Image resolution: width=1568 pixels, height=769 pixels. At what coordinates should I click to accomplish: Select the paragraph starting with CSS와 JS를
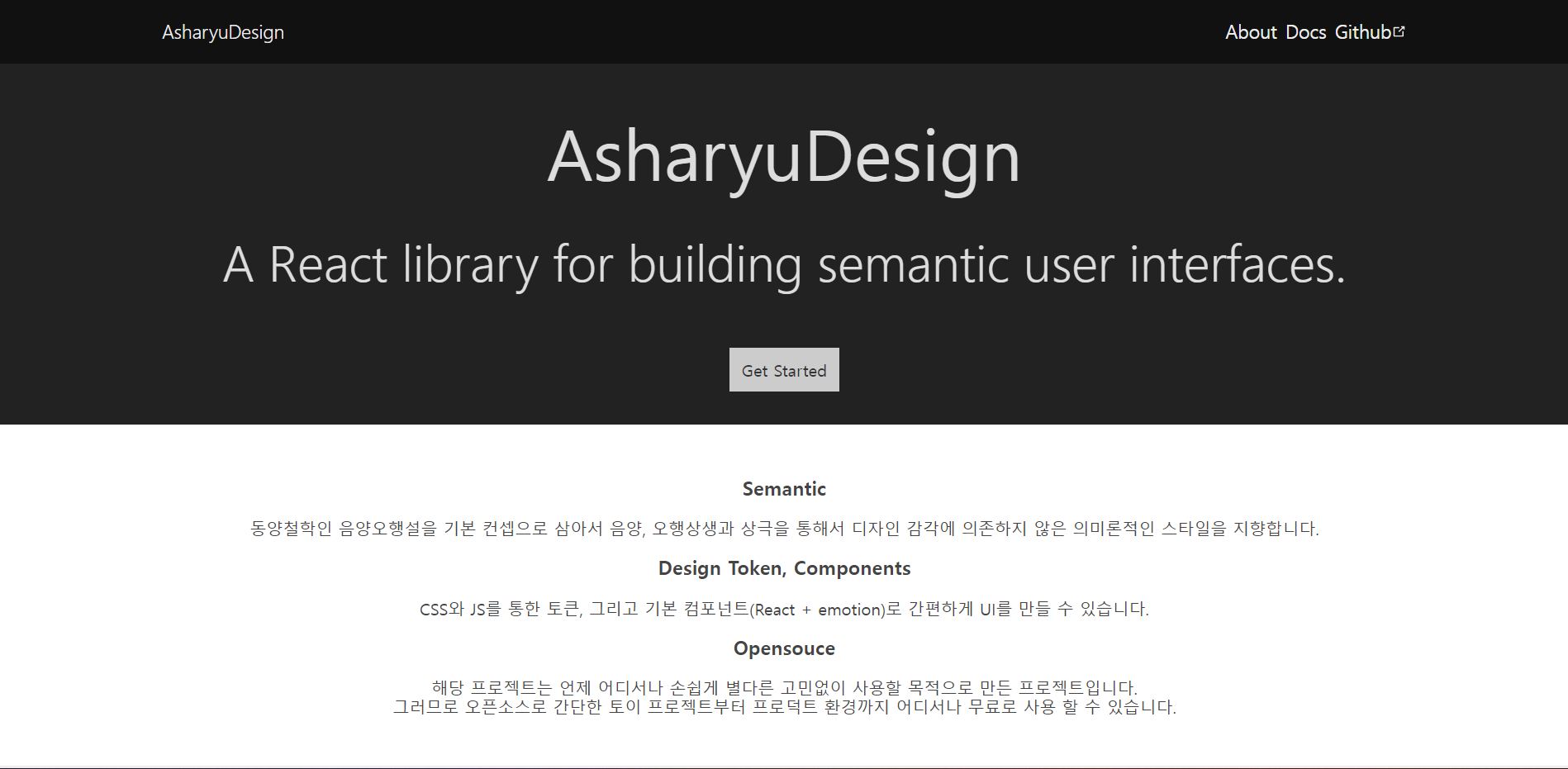pyautogui.click(x=784, y=609)
